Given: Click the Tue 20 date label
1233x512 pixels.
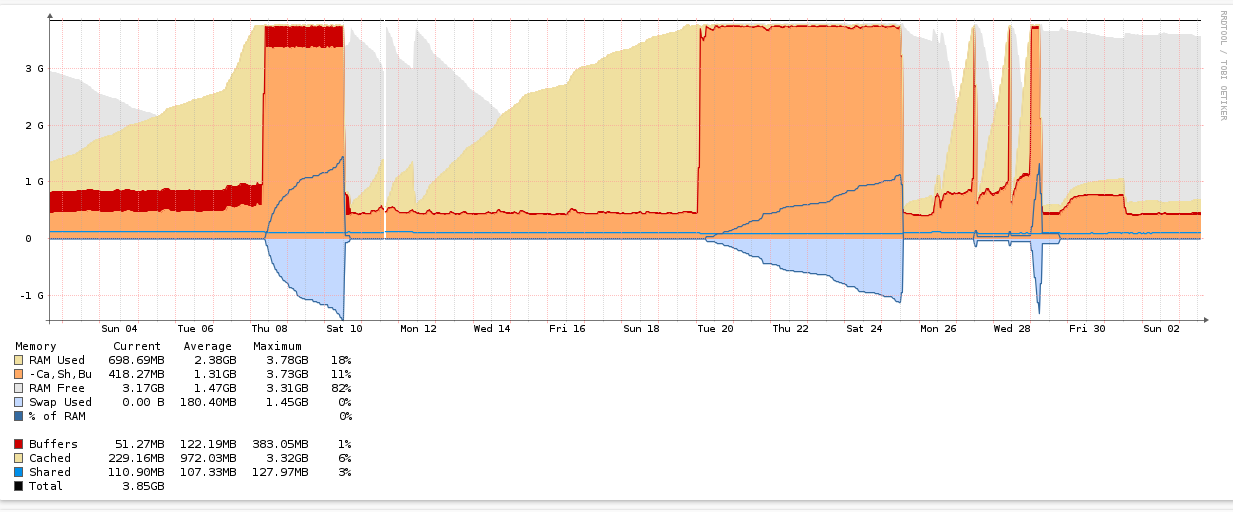Looking at the screenshot, I should coord(715,328).
